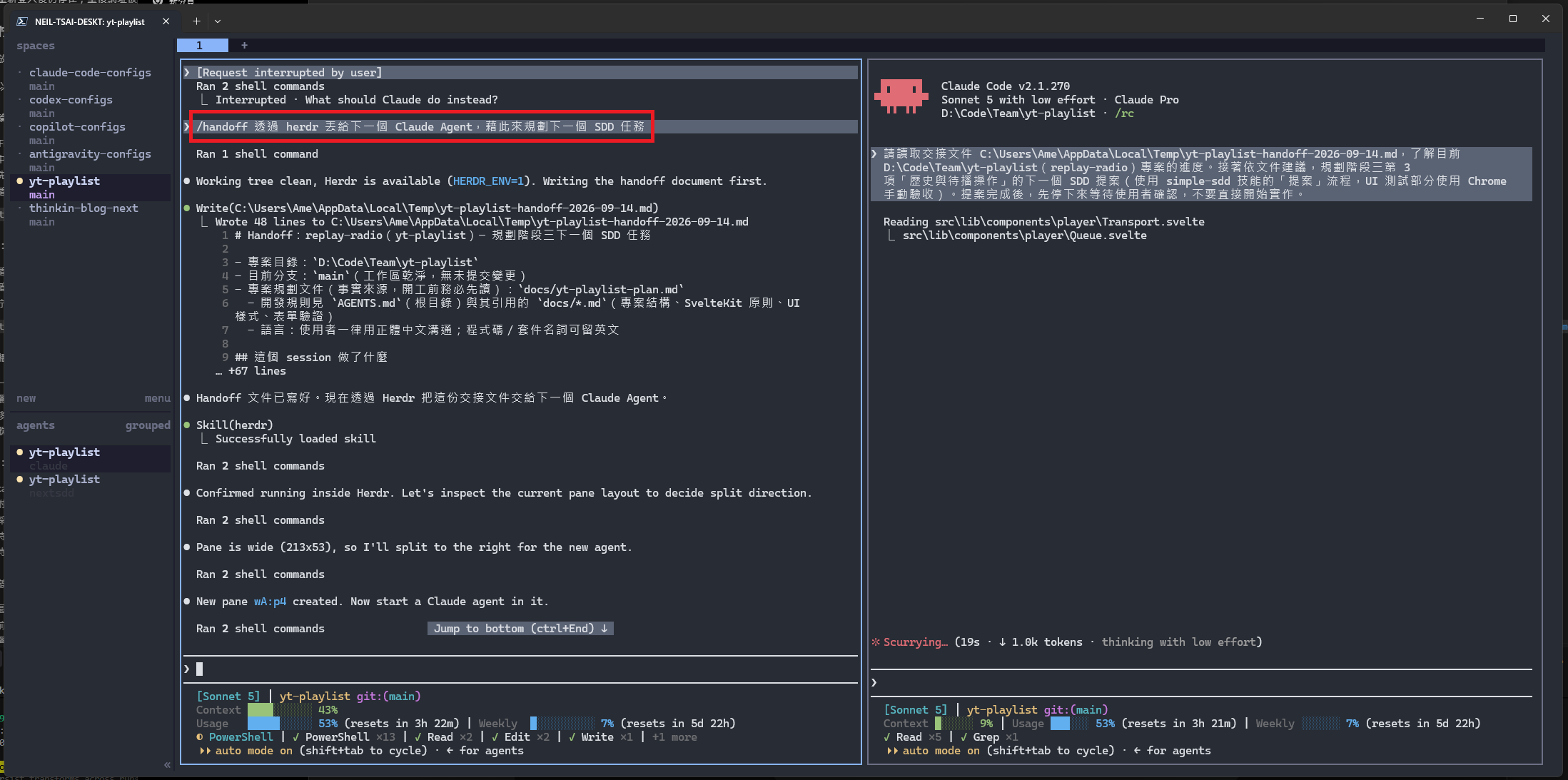Toggle the grouped agents view
Screen dimensions: 1568x780
pyautogui.click(x=148, y=425)
